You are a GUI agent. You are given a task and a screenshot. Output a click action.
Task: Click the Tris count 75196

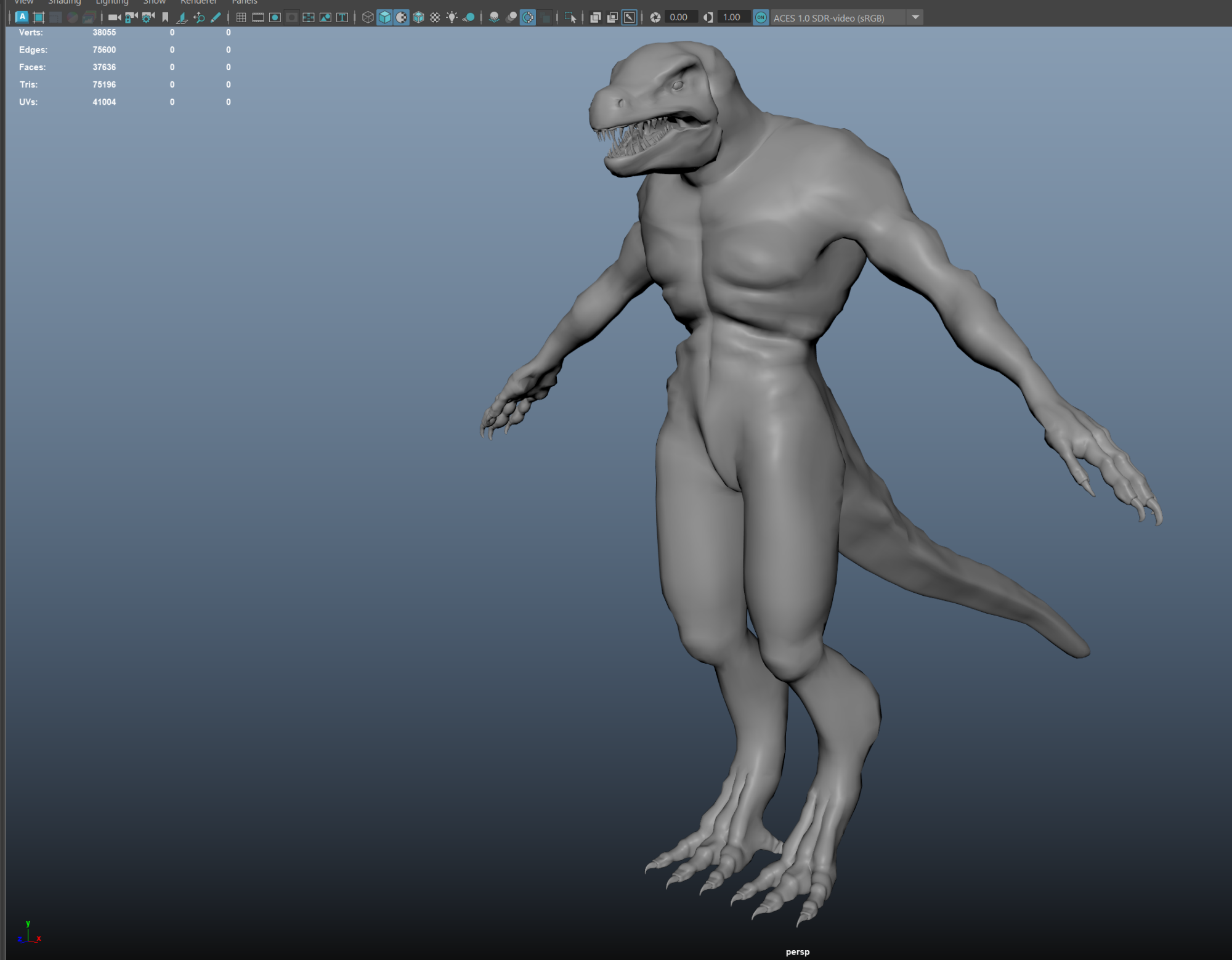[104, 84]
